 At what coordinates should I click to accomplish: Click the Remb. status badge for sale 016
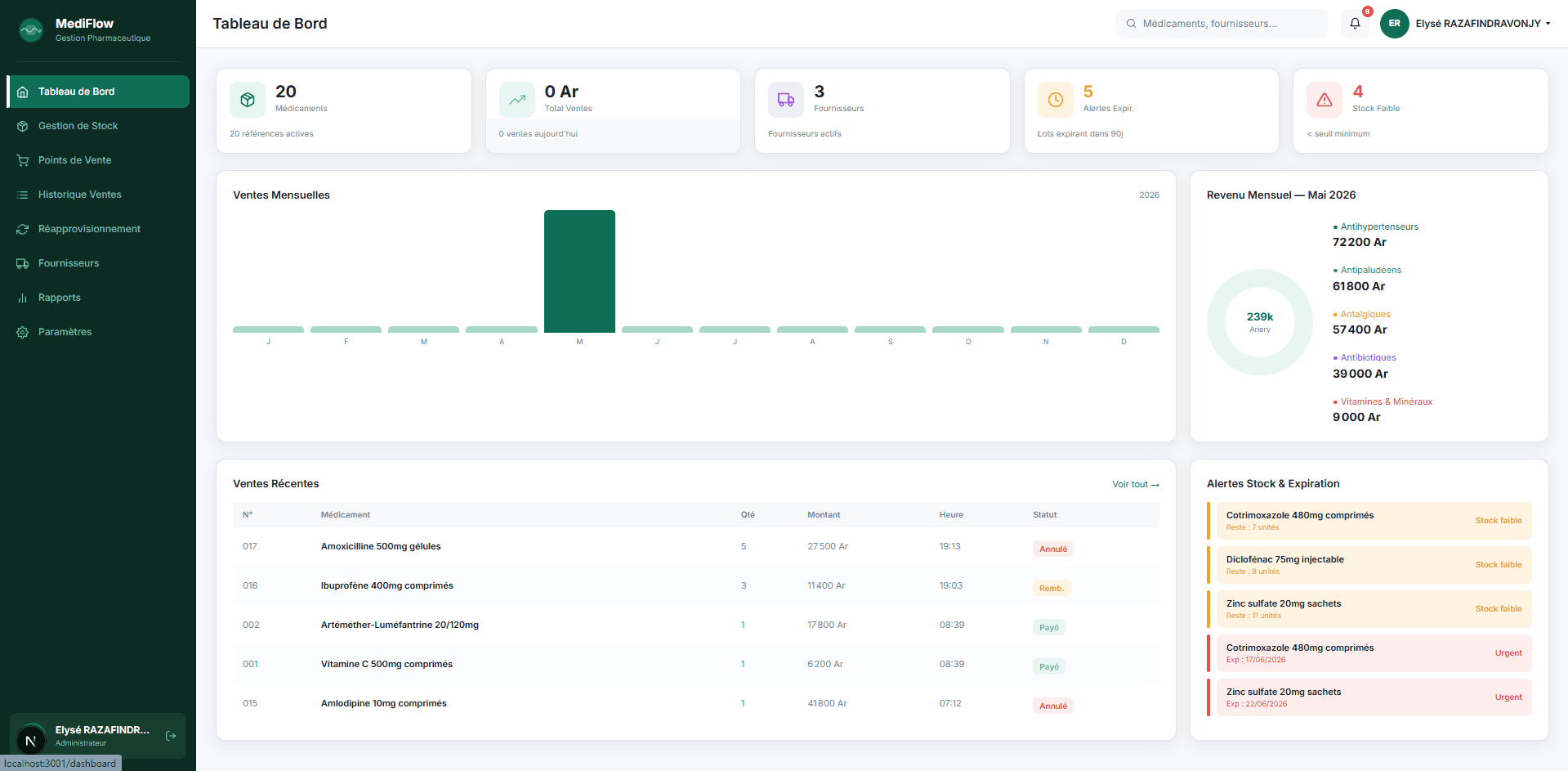click(1052, 588)
